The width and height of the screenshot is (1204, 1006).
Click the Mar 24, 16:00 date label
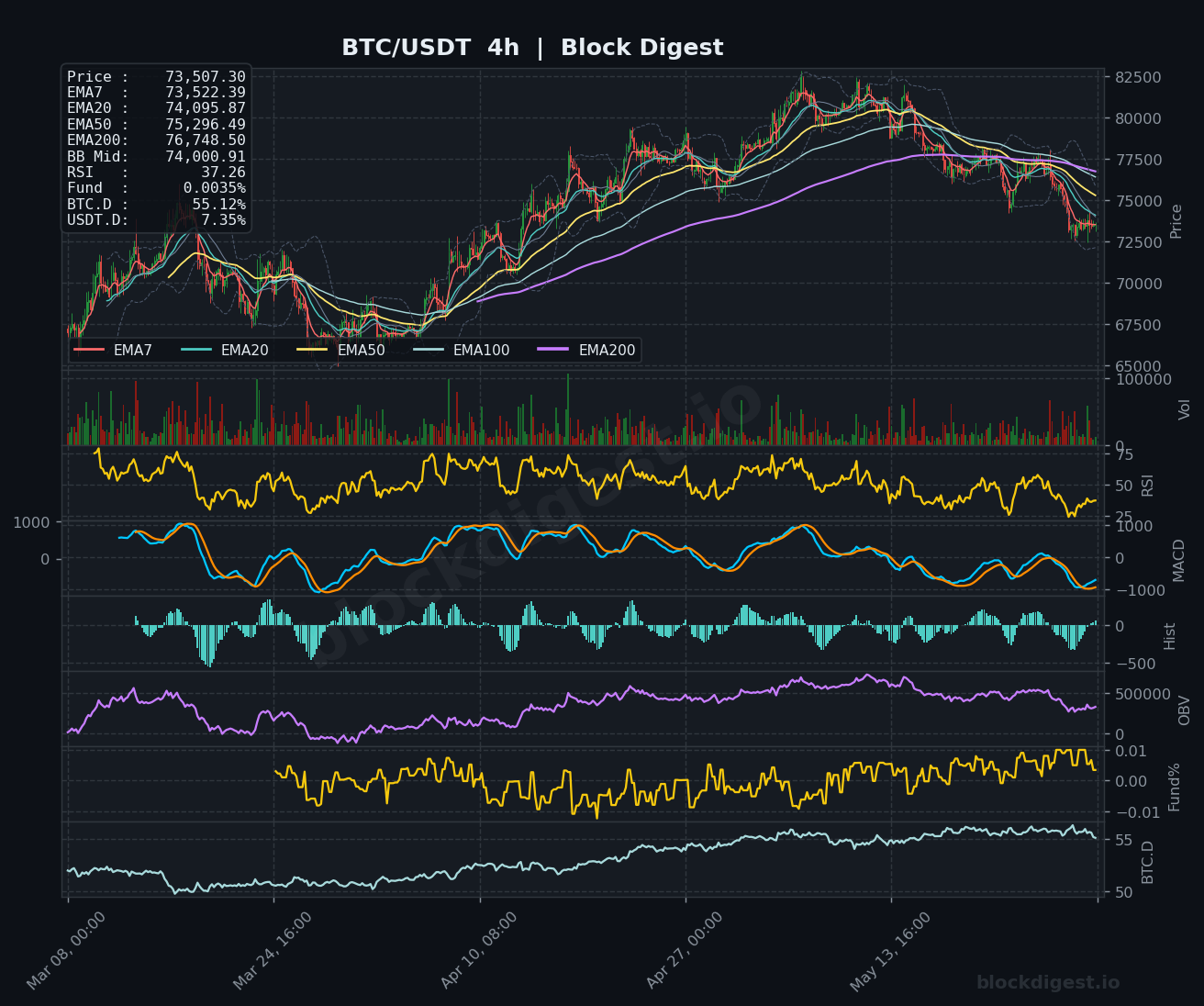(x=273, y=951)
